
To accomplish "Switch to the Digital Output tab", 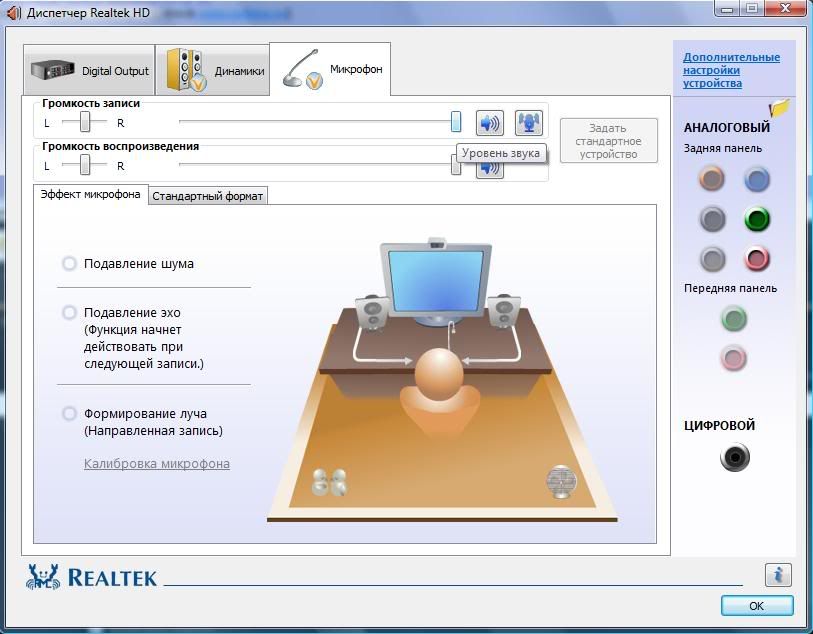I will (89, 70).
